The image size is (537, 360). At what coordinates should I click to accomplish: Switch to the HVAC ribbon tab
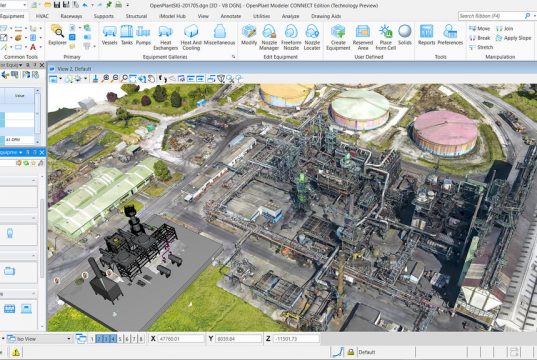(42, 16)
